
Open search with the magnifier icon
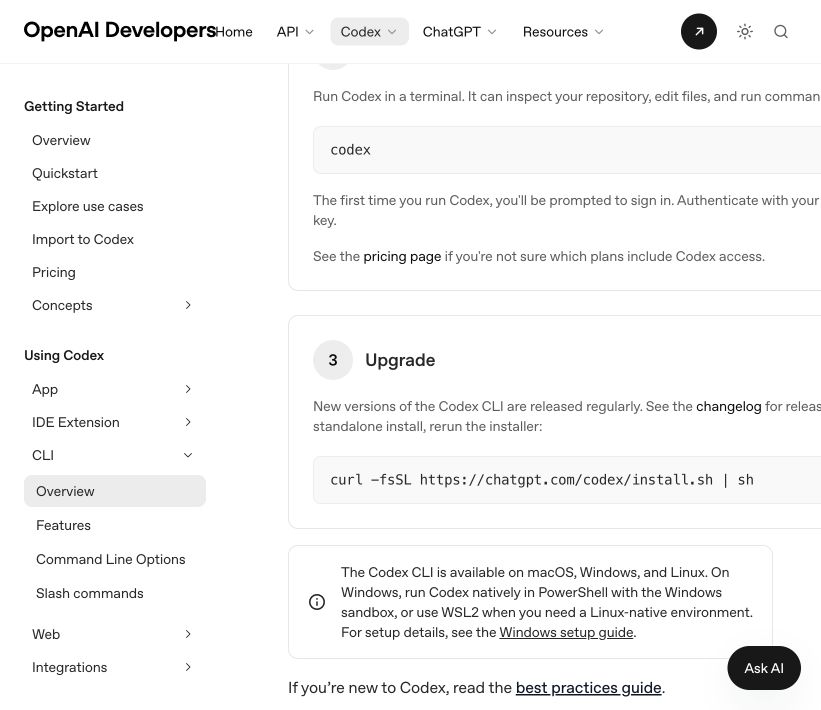(781, 31)
